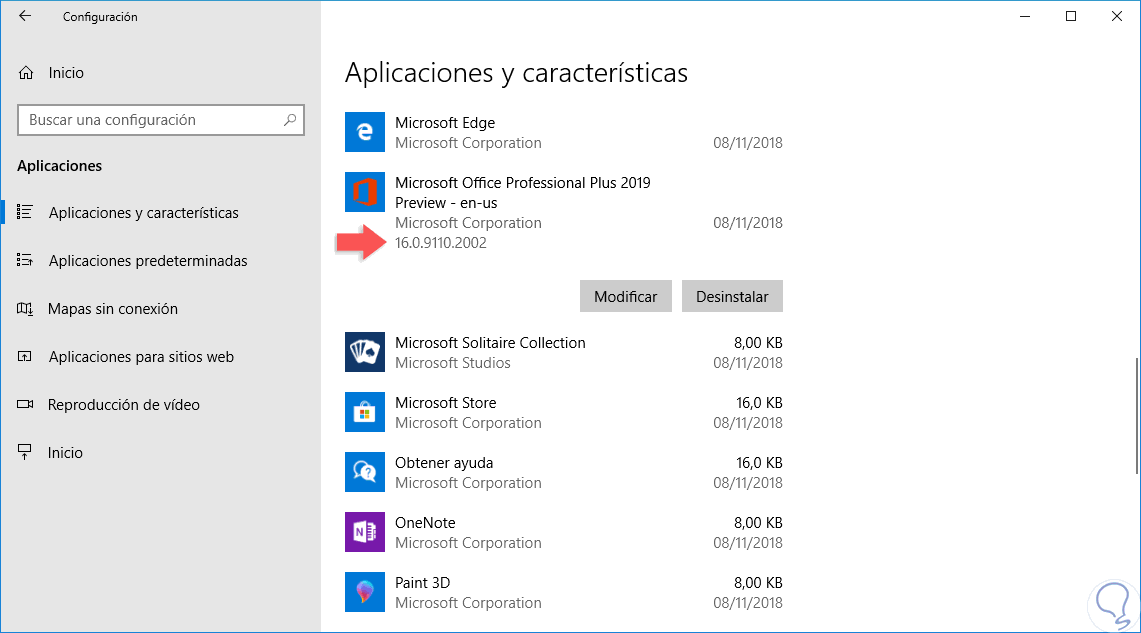
Task: Select the Obtener ayuda app icon
Action: [x=364, y=472]
